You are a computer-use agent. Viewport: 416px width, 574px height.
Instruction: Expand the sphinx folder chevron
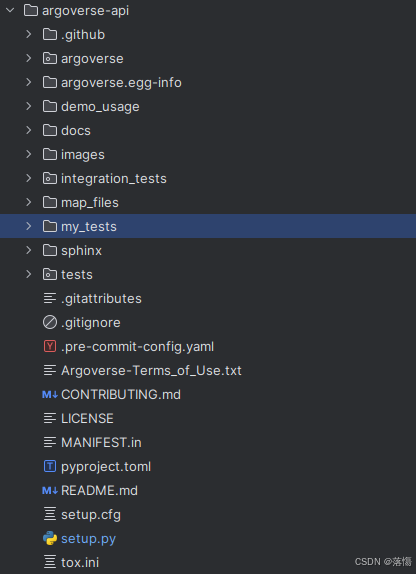[29, 250]
